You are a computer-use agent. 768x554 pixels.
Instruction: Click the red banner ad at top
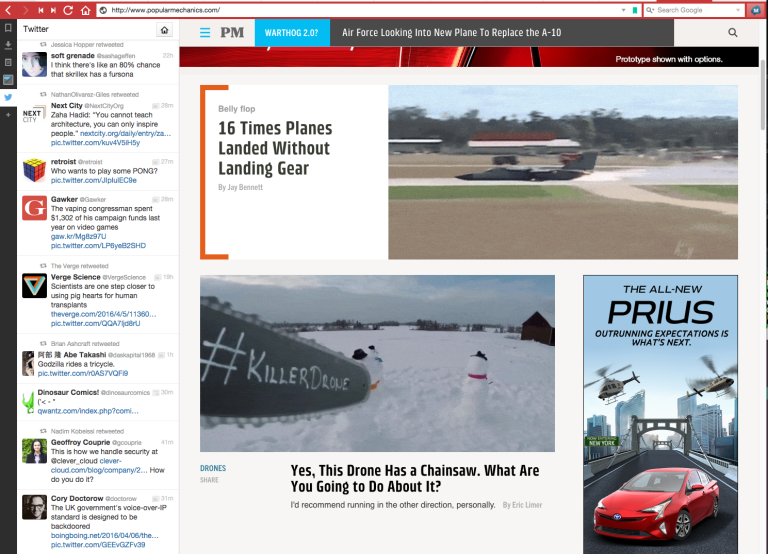click(x=469, y=57)
